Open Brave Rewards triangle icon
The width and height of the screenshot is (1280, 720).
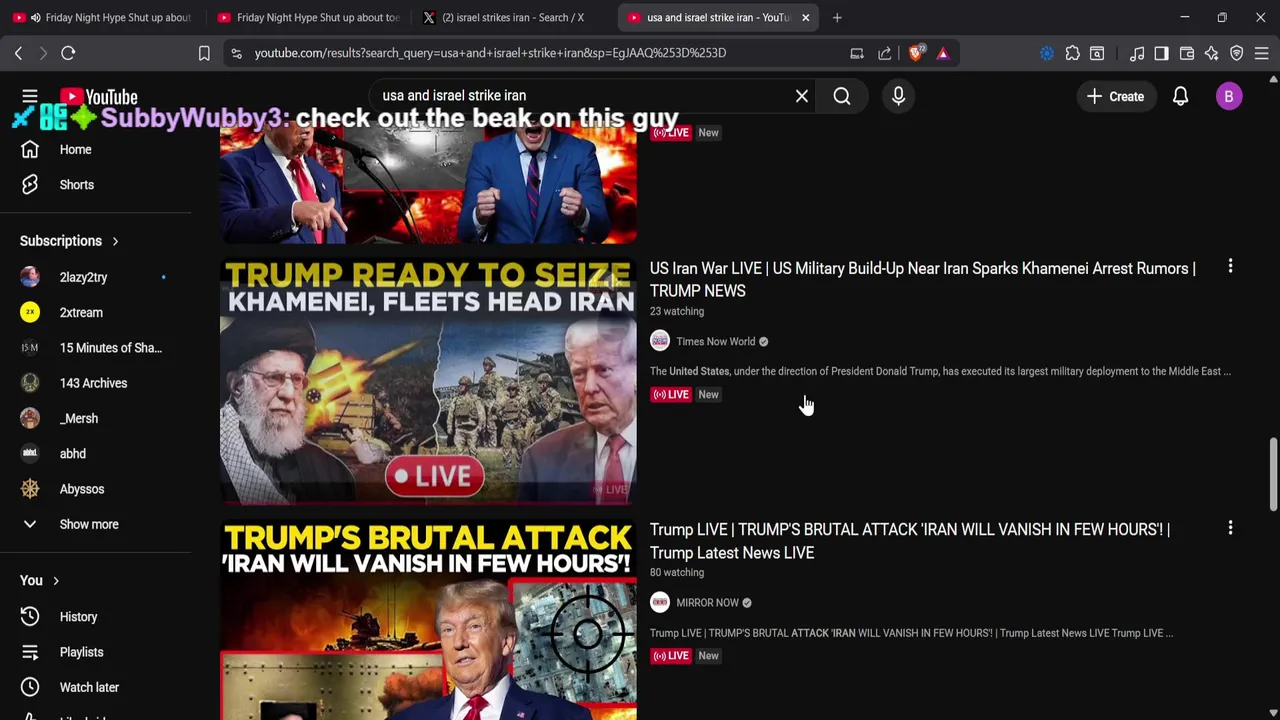(943, 53)
